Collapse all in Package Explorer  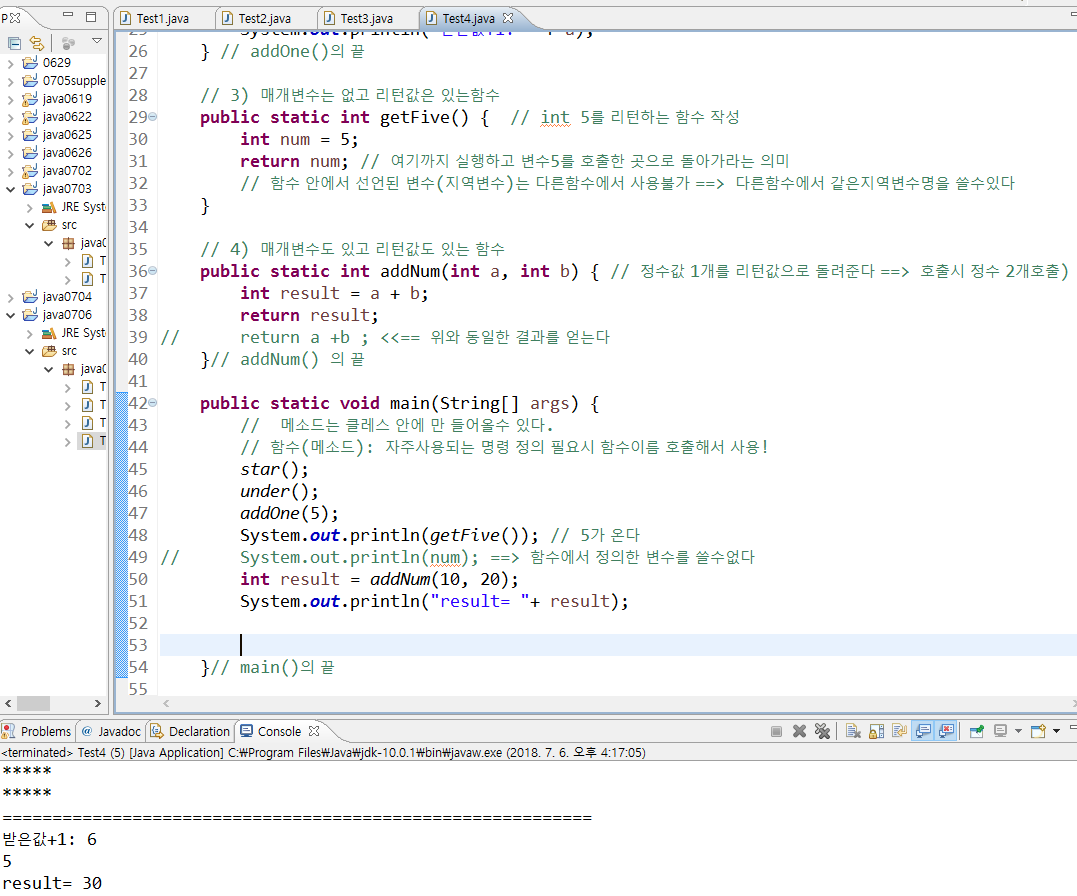click(14, 44)
